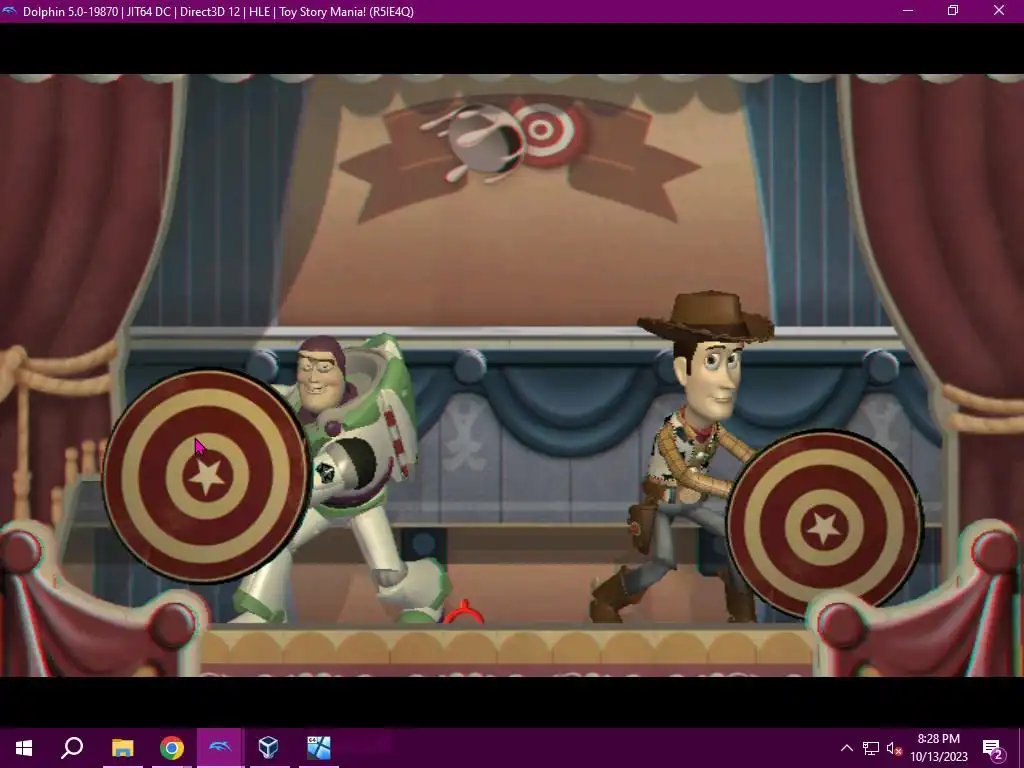Open the VirtualBox cube taskbar icon
This screenshot has width=1024, height=768.
[268, 748]
